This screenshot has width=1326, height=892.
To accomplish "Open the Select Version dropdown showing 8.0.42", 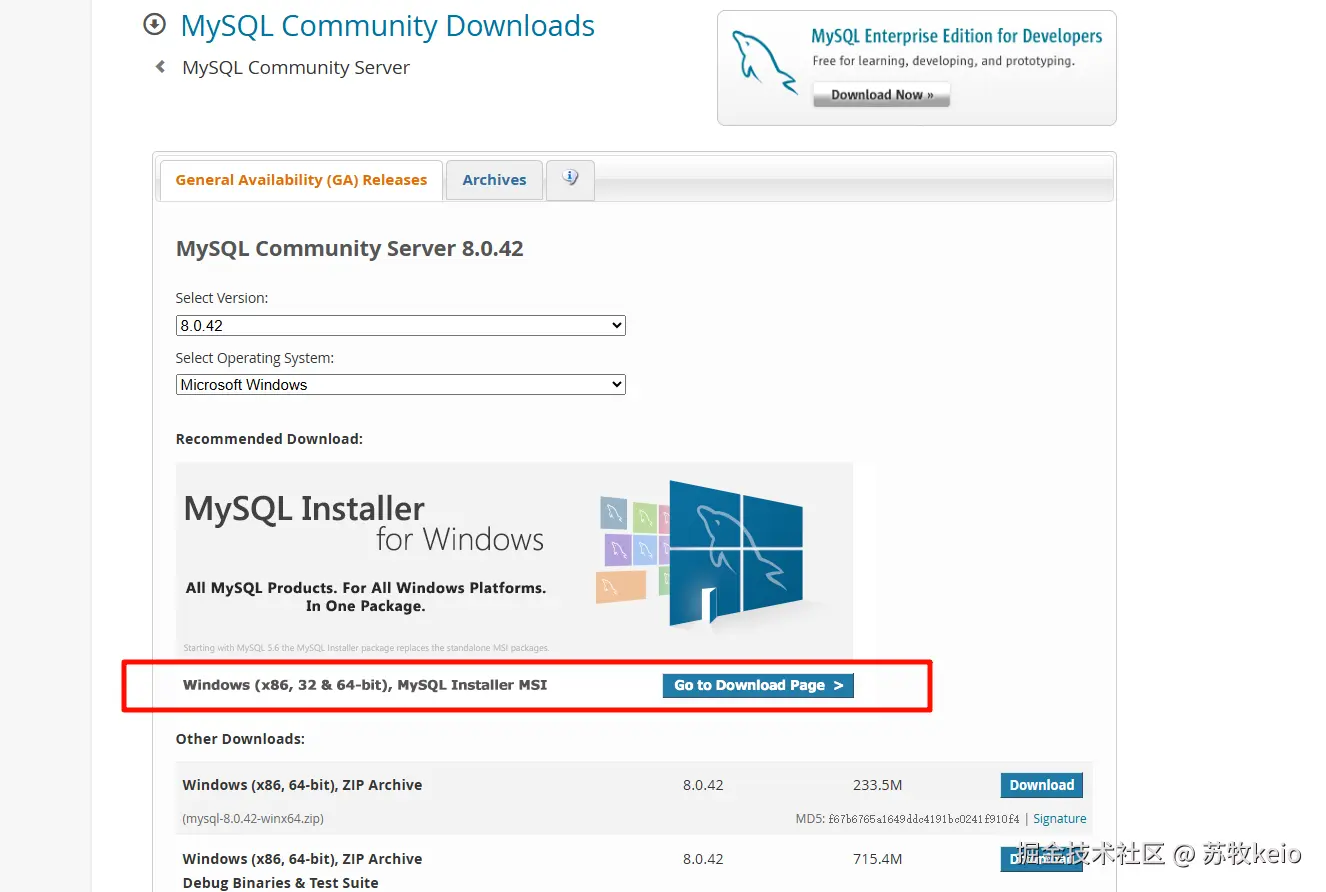I will tap(401, 325).
